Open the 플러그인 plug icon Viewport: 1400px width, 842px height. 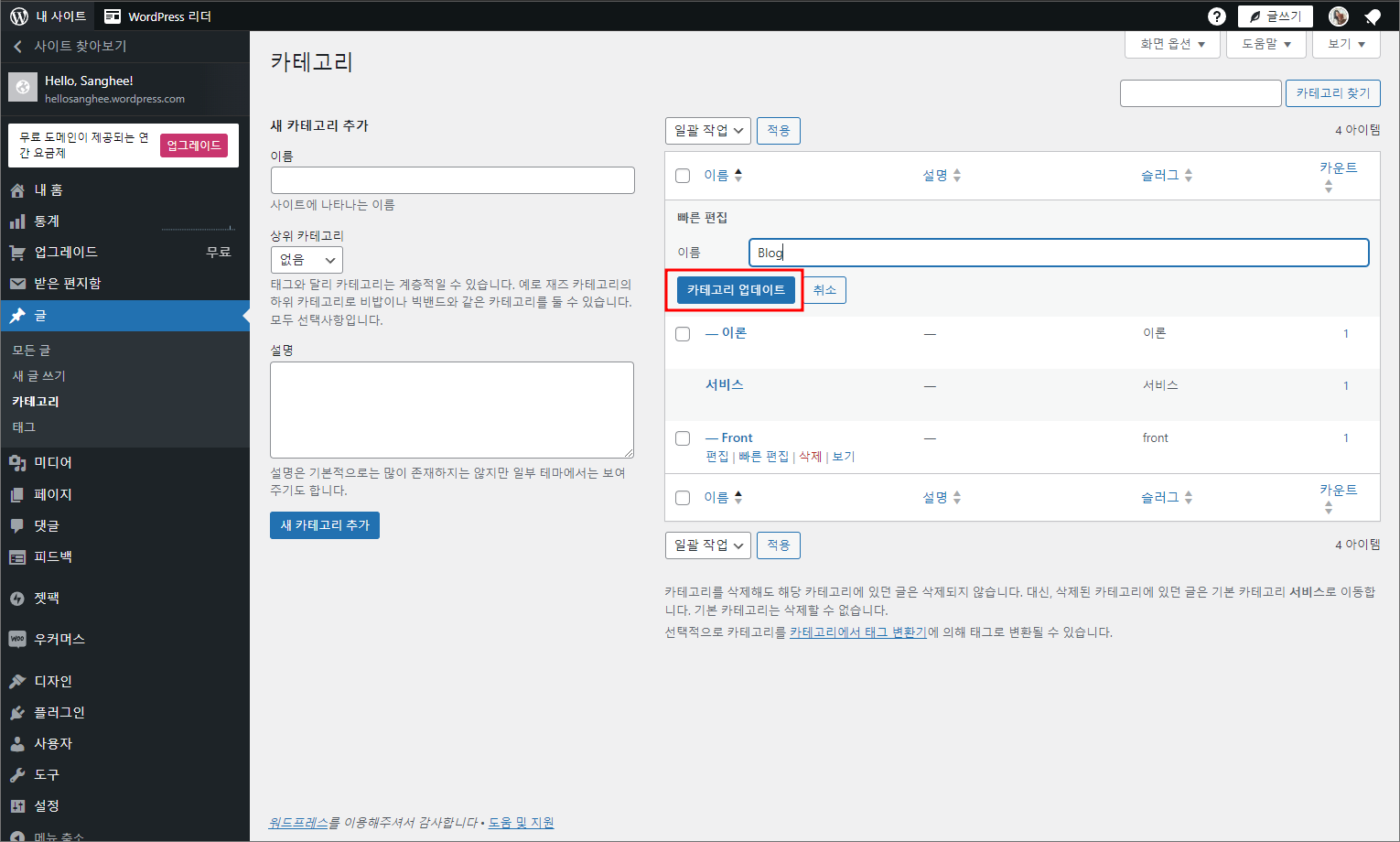point(17,712)
